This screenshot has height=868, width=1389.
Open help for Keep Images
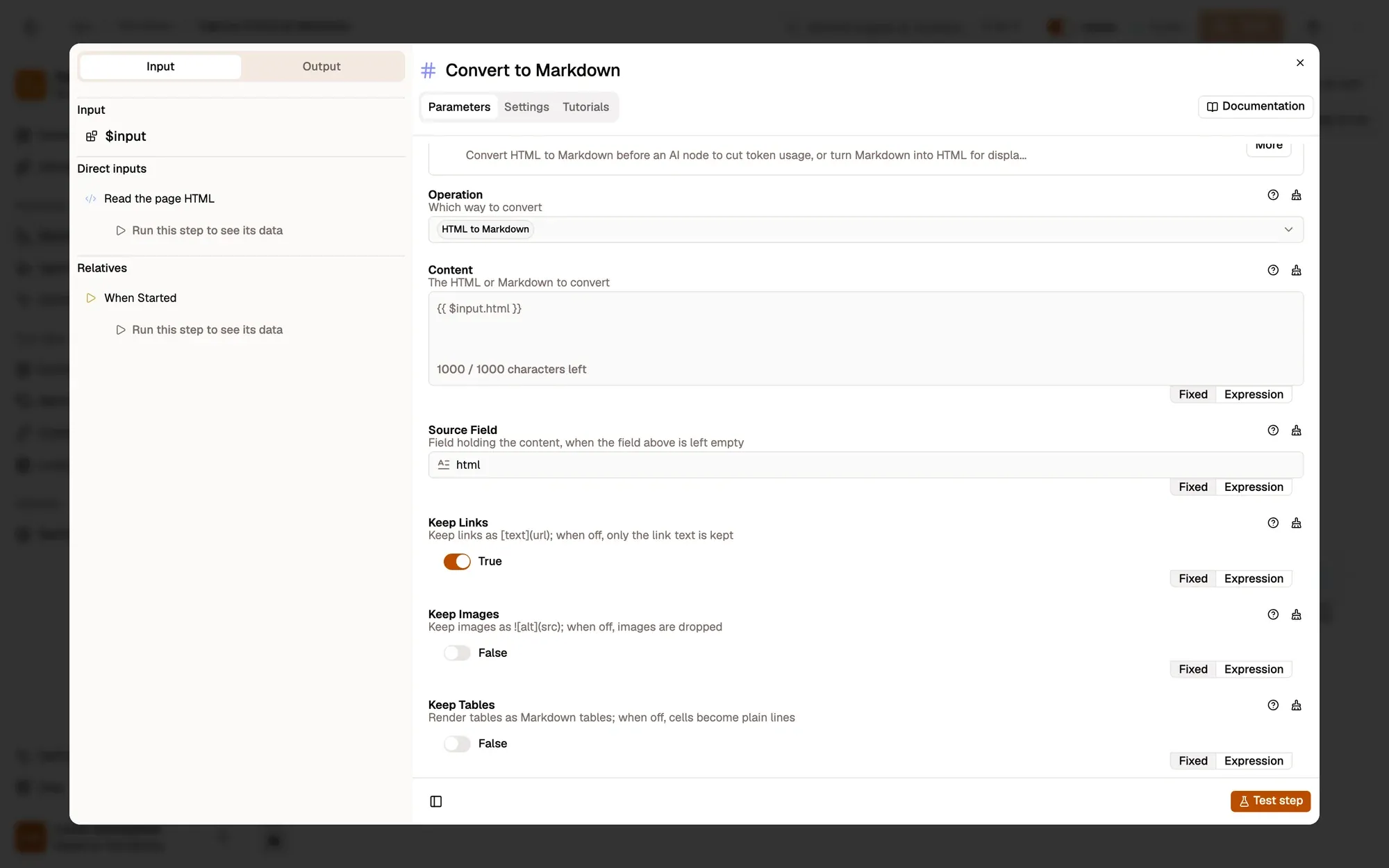point(1273,615)
